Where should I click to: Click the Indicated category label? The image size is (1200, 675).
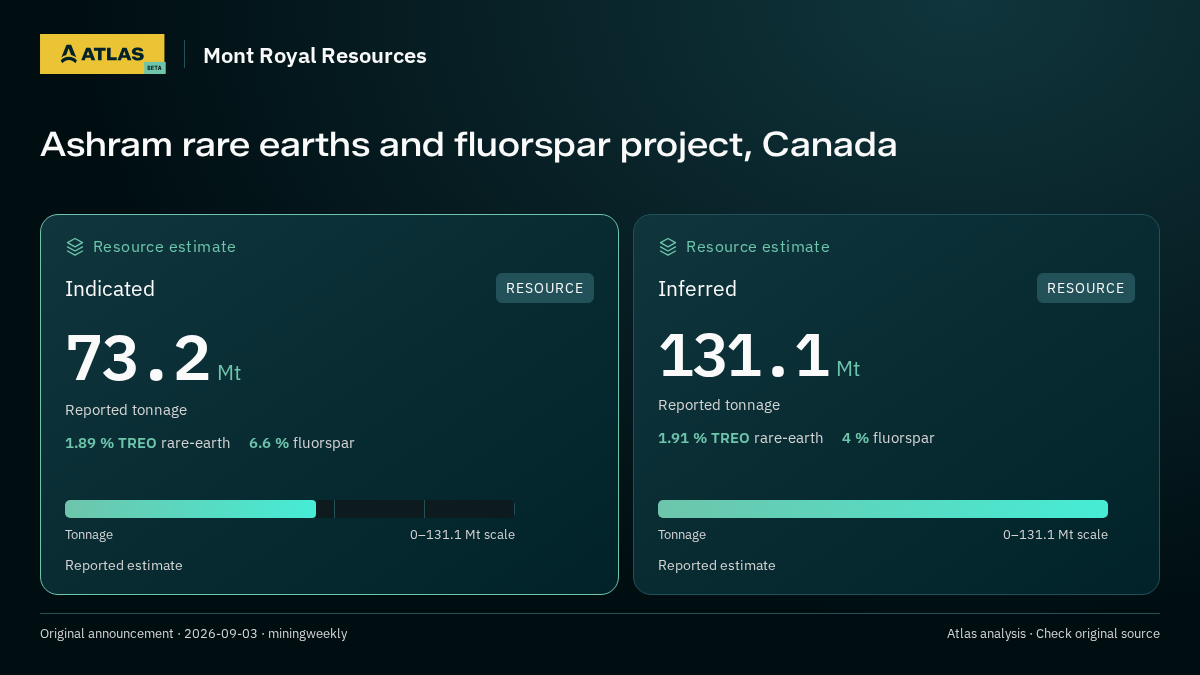click(110, 289)
